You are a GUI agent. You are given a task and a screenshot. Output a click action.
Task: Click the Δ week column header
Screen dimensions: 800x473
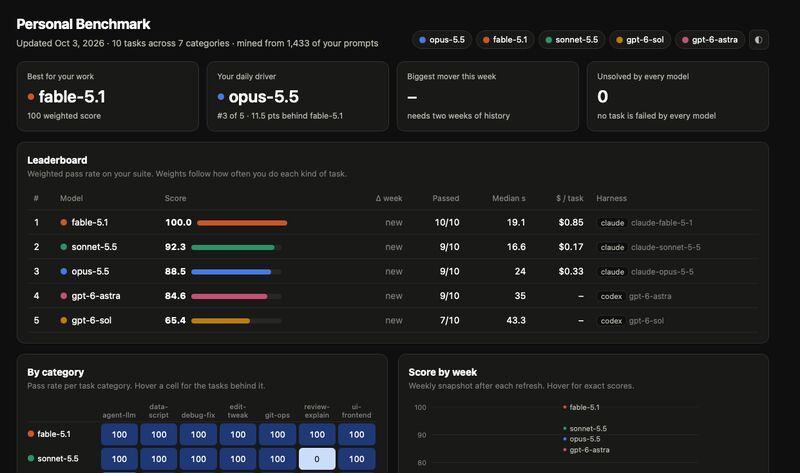389,198
